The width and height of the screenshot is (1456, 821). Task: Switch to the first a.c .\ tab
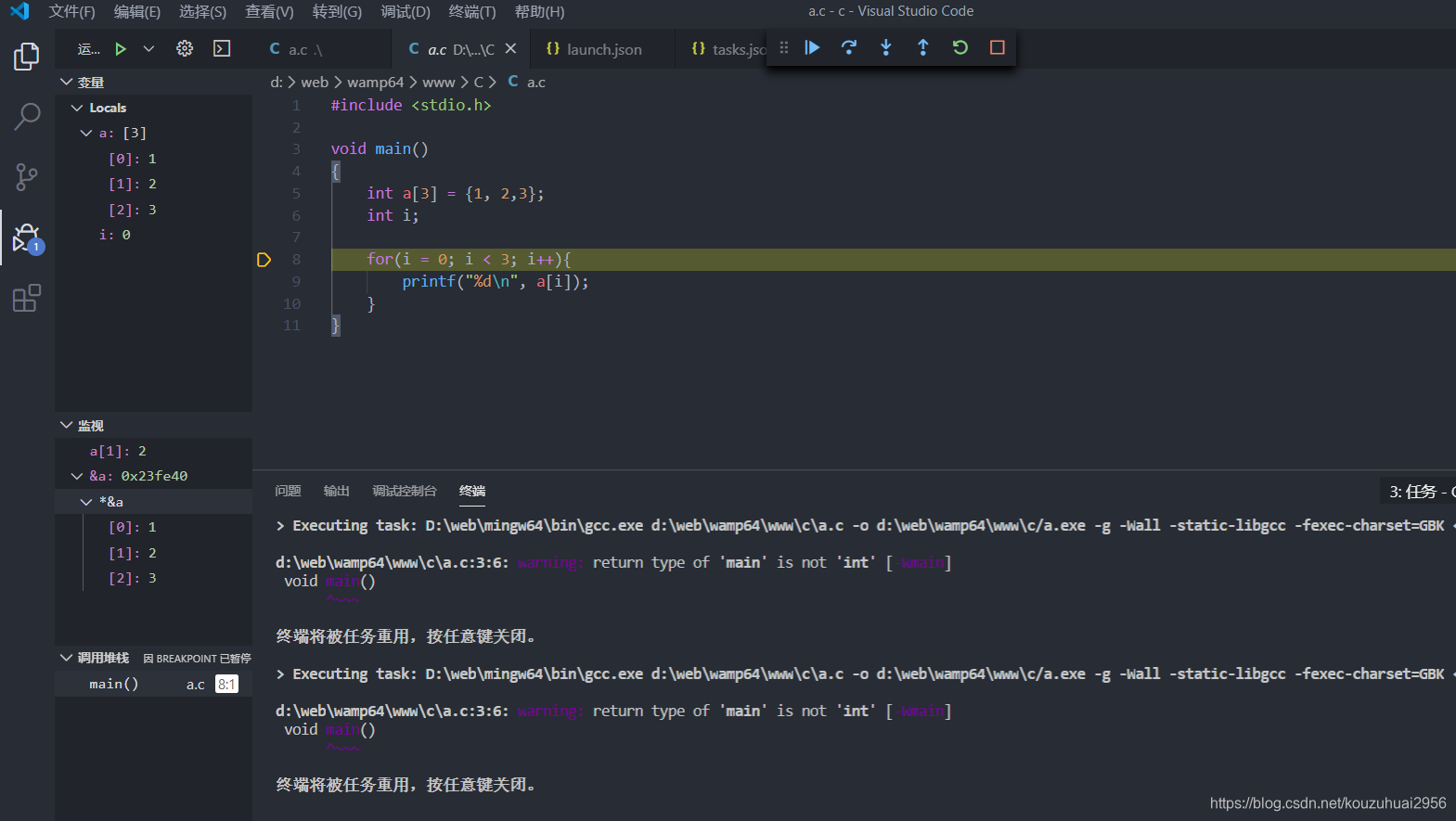(x=321, y=49)
